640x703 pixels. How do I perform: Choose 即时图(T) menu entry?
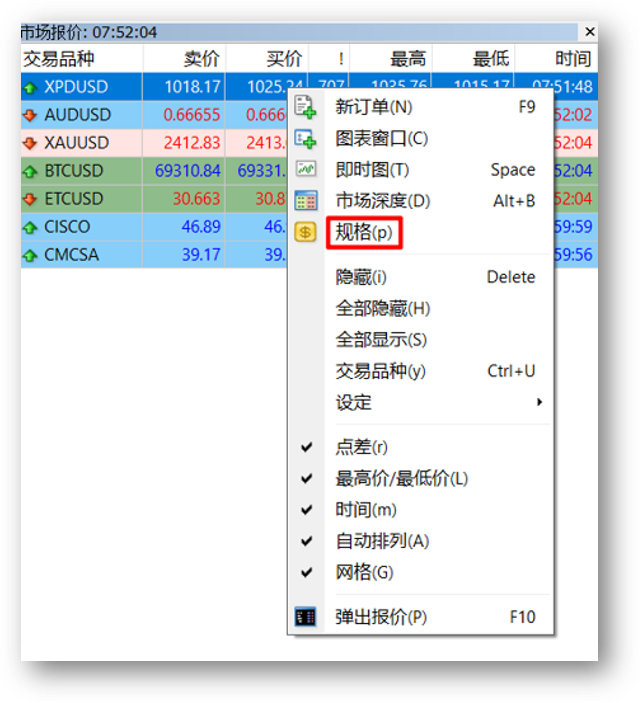420,169
